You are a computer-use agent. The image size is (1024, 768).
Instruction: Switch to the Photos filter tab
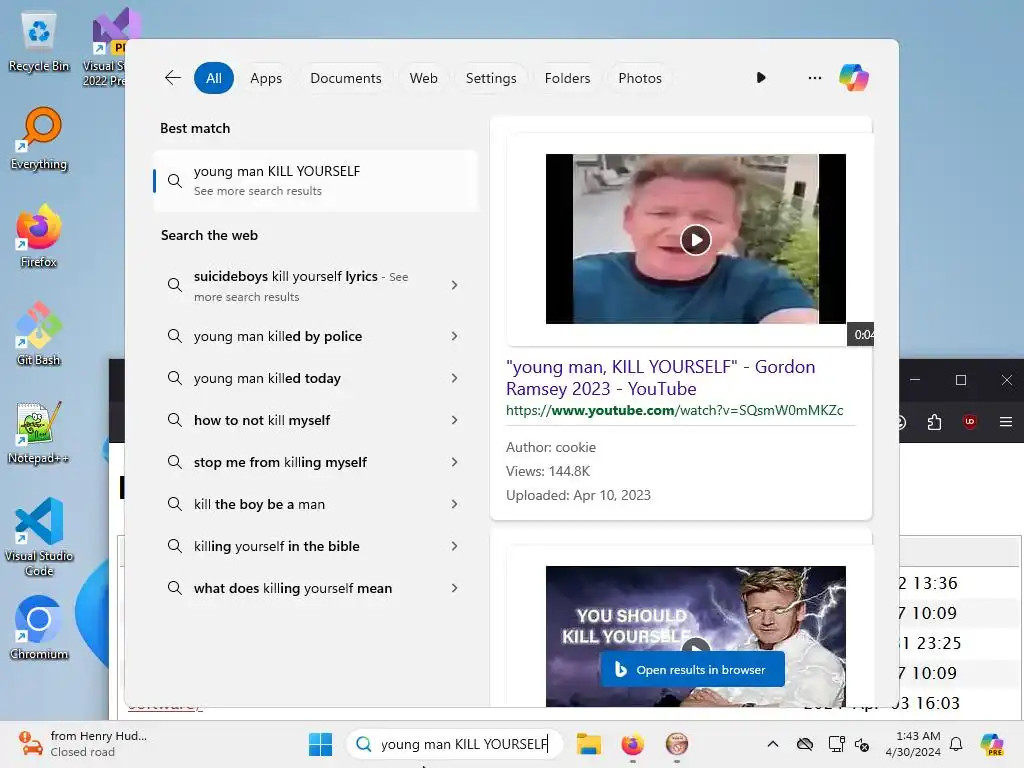[x=639, y=78]
